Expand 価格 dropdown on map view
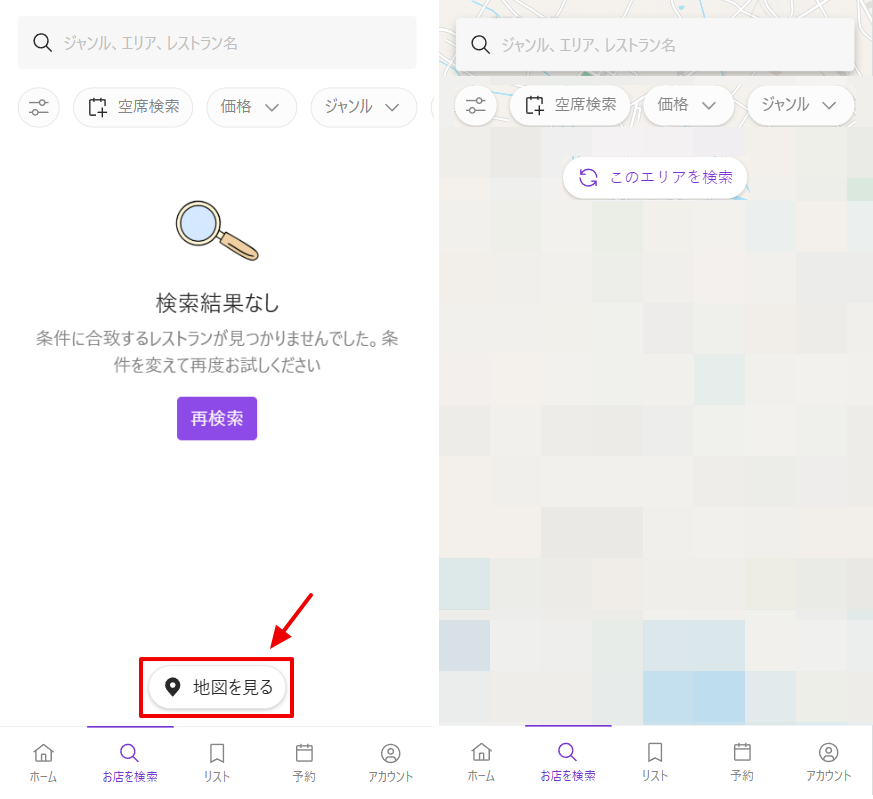Viewport: 873px width, 799px height. [x=688, y=105]
